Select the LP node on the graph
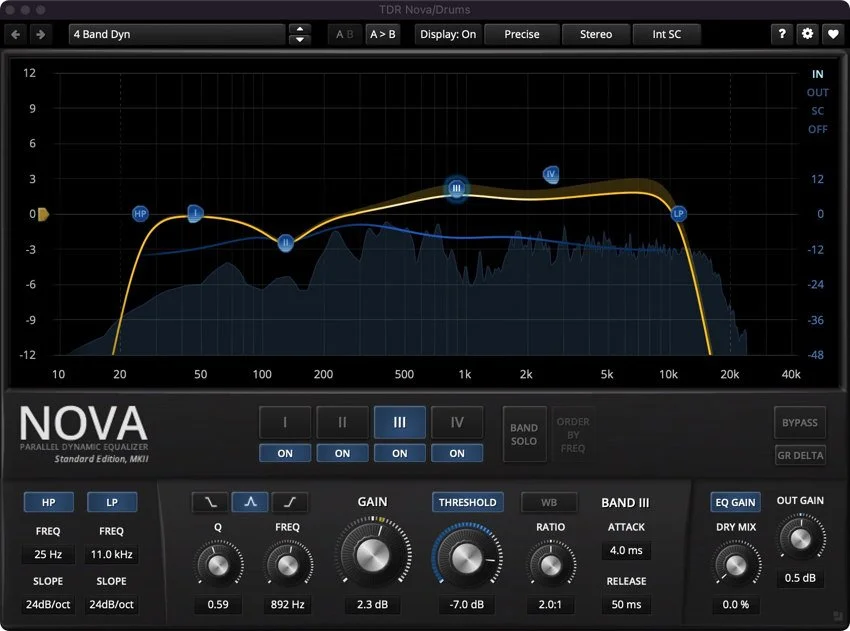The image size is (850, 631). [678, 214]
